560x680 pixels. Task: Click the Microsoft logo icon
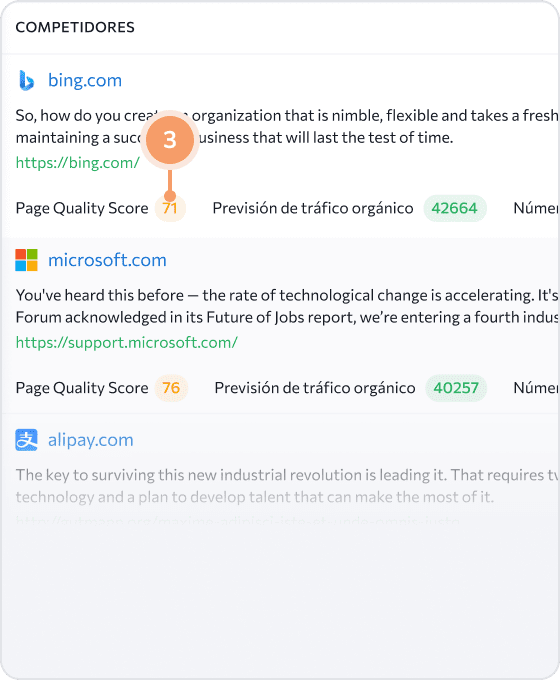pos(26,260)
